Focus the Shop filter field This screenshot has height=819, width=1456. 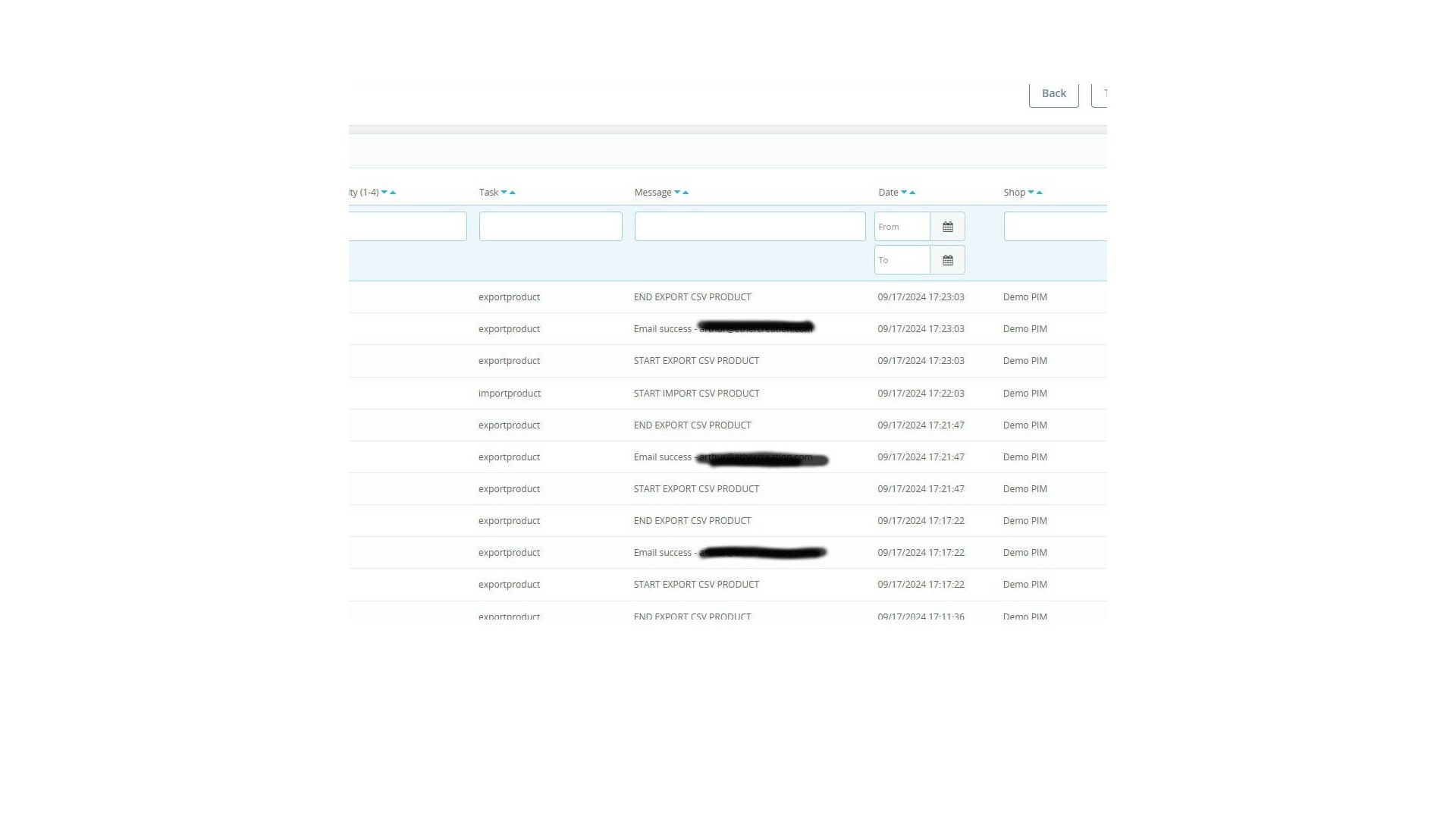pyautogui.click(x=1054, y=227)
